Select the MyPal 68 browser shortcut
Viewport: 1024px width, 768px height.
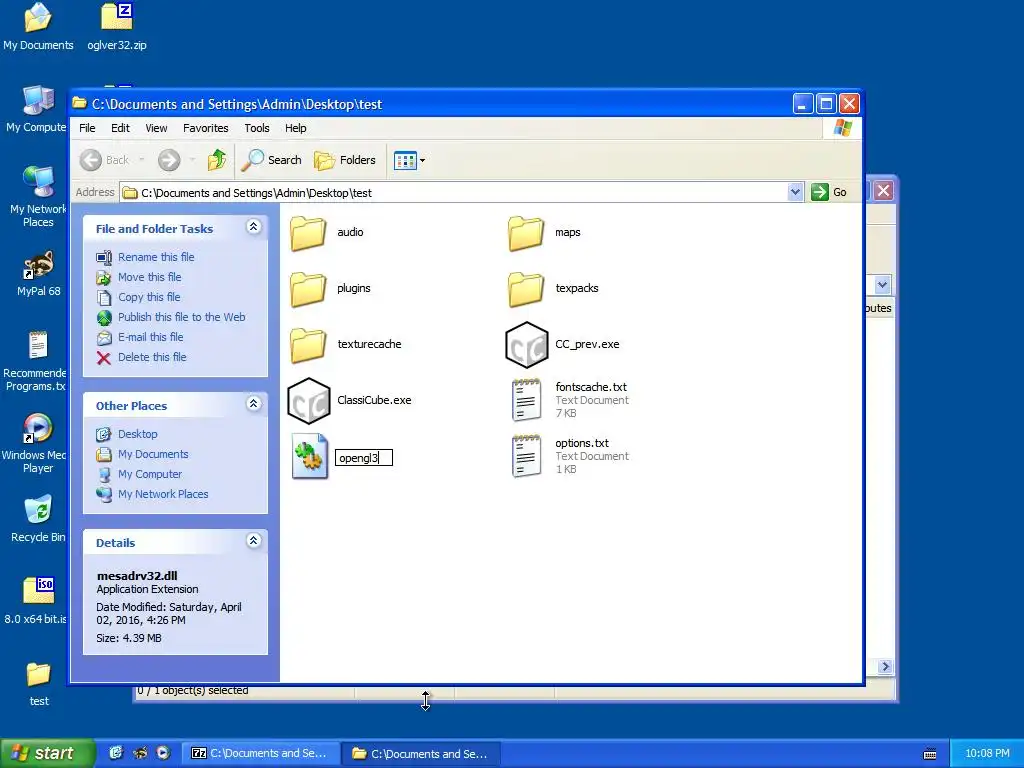(x=39, y=274)
